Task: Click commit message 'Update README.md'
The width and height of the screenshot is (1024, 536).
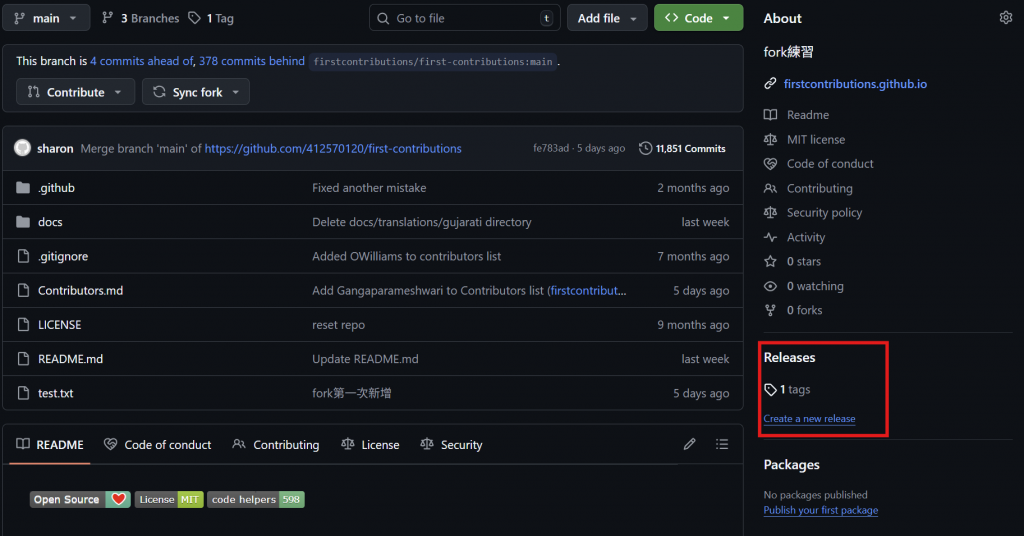Action: click(x=365, y=359)
